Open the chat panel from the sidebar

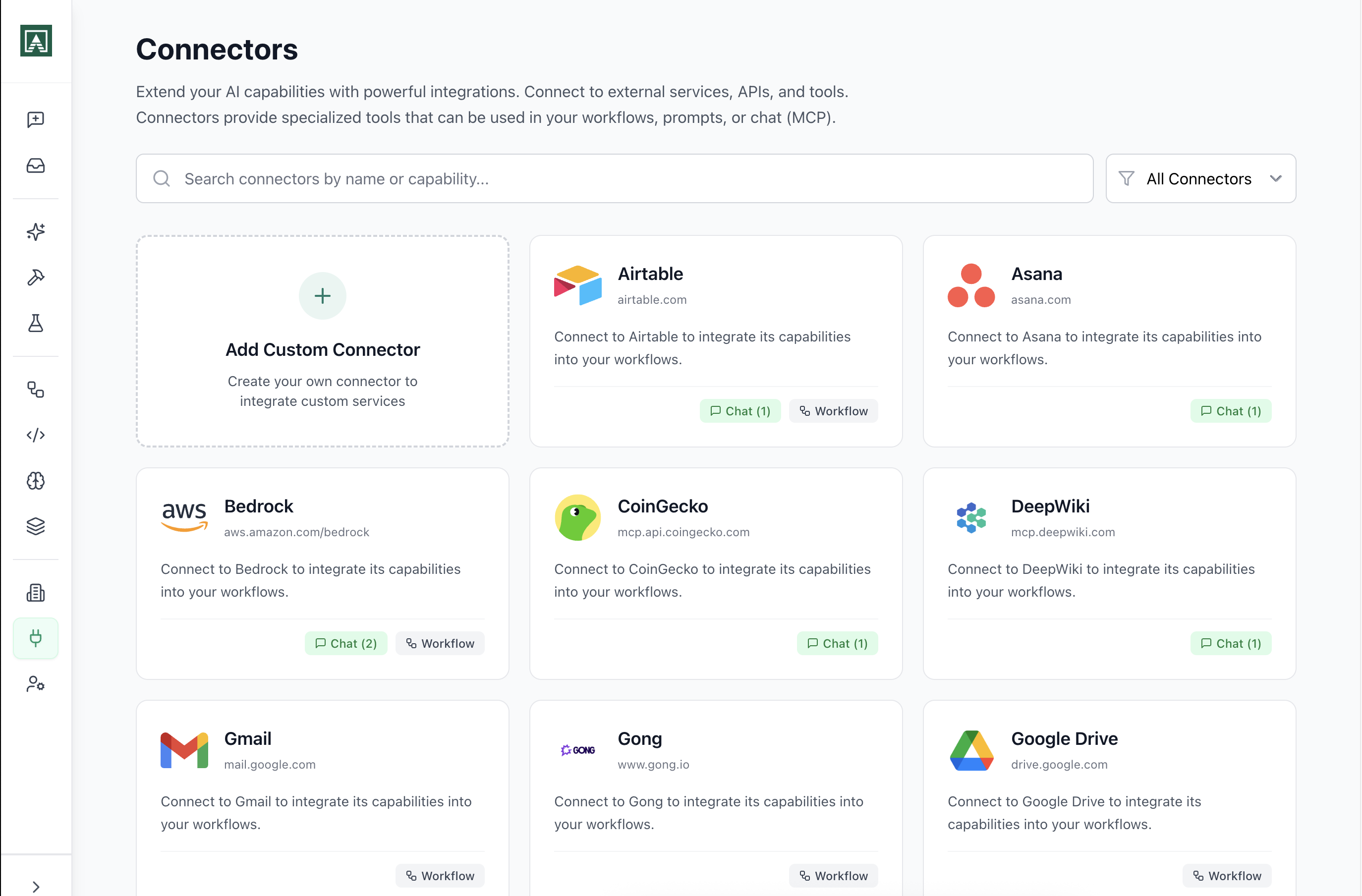(x=36, y=119)
